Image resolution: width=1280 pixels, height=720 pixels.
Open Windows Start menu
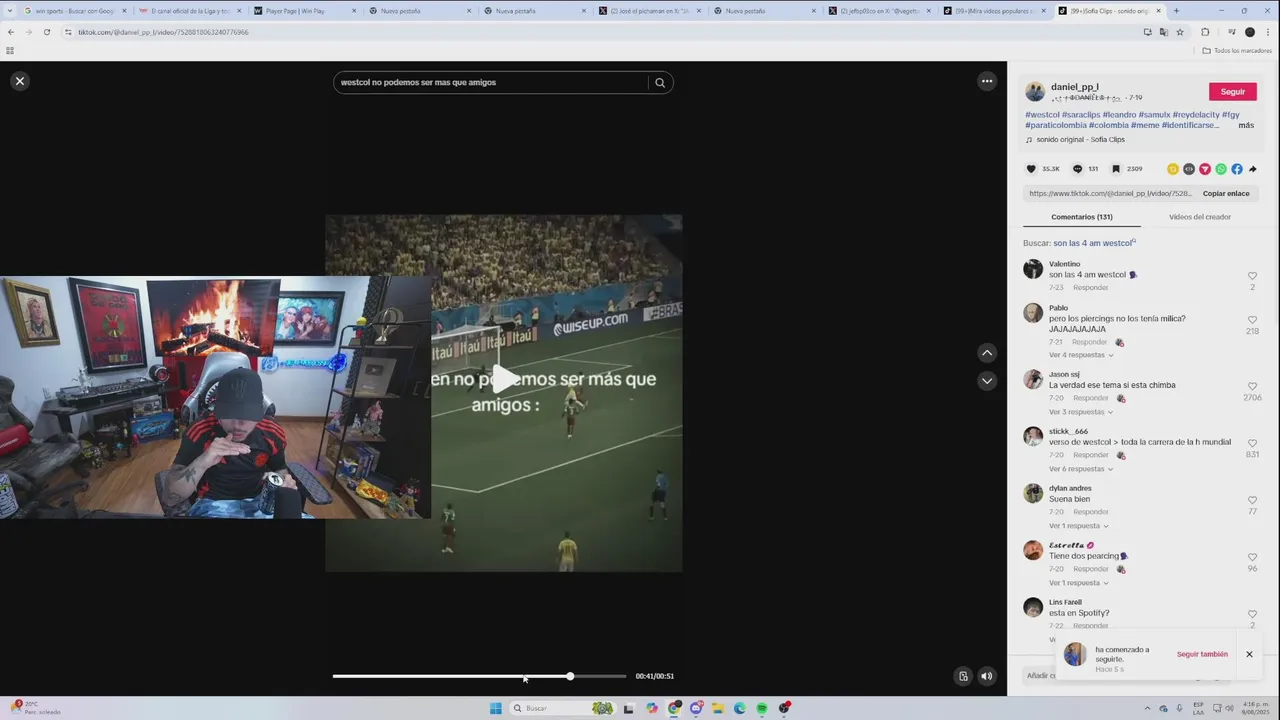point(495,708)
